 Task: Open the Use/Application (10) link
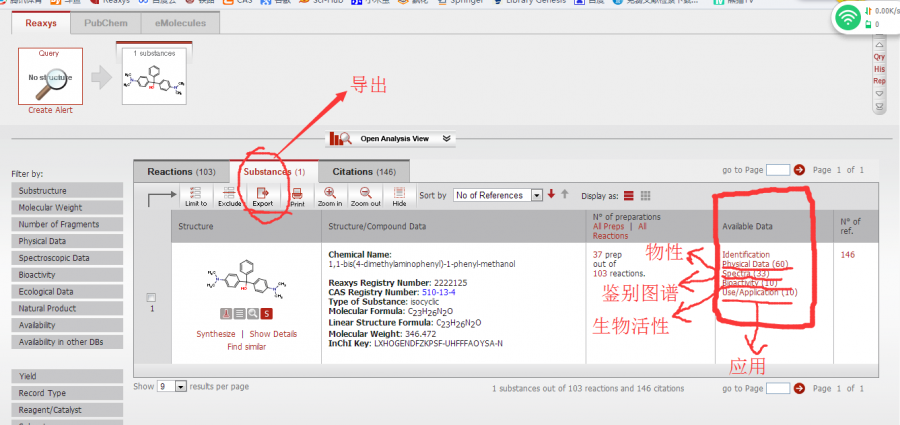click(760, 292)
